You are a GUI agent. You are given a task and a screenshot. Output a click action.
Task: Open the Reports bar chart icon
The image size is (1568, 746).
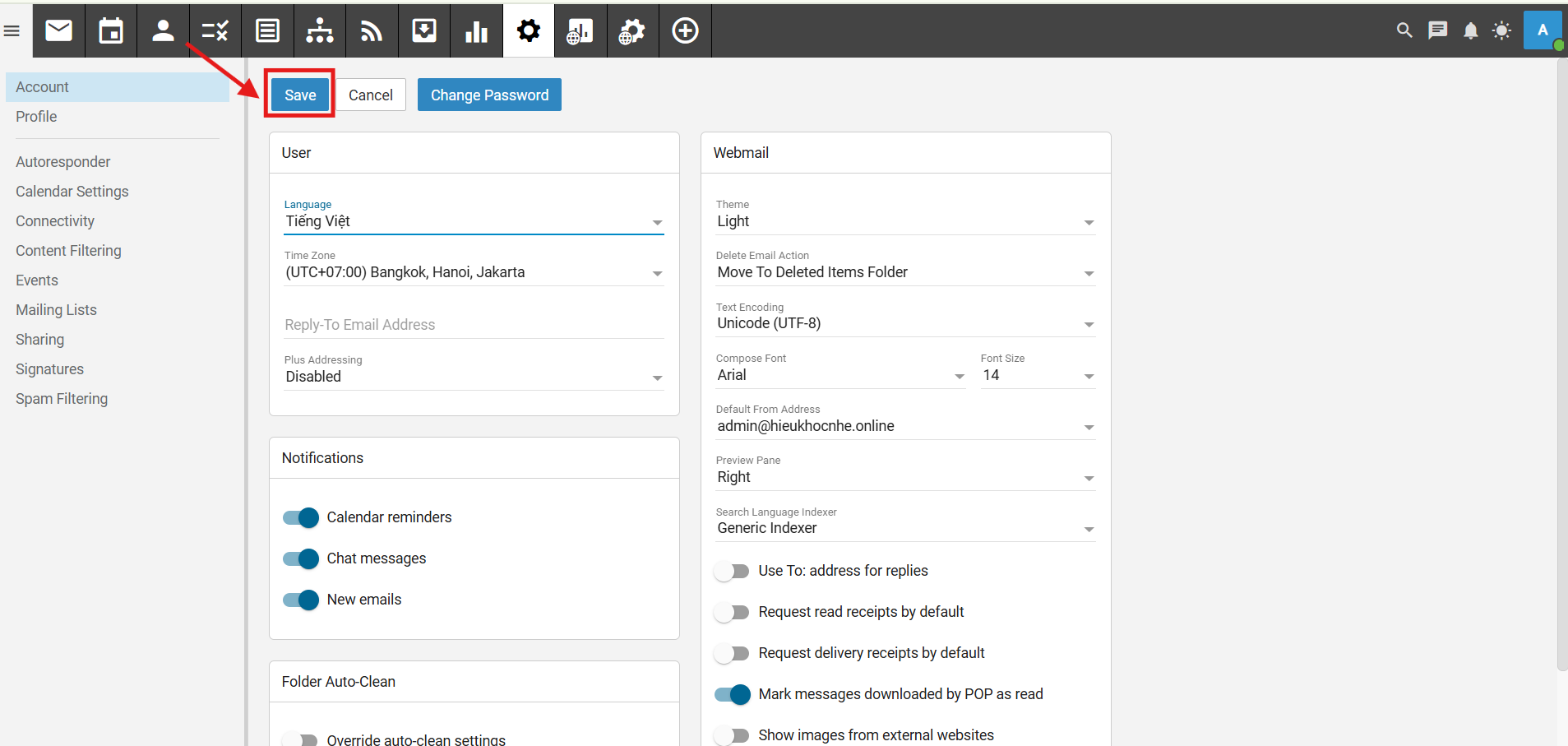tap(476, 31)
